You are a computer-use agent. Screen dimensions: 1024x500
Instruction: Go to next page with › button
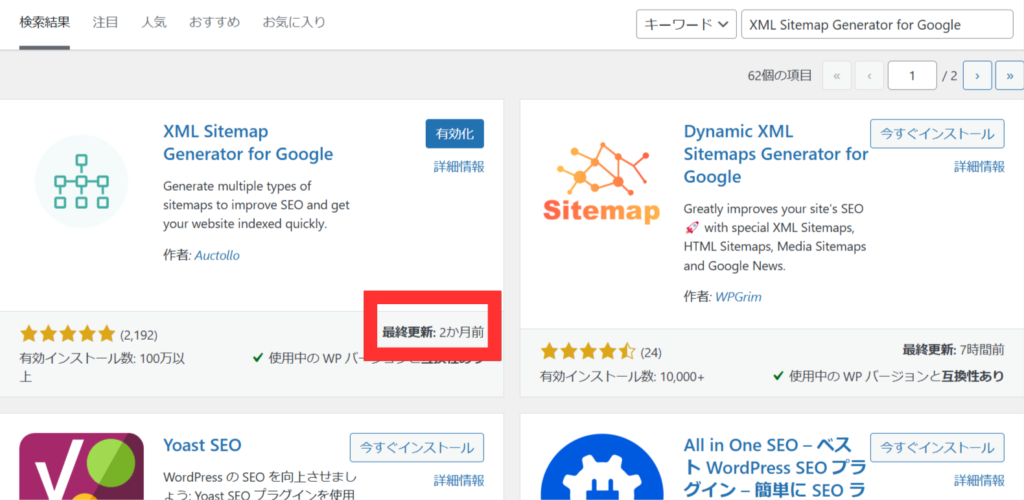click(x=978, y=76)
